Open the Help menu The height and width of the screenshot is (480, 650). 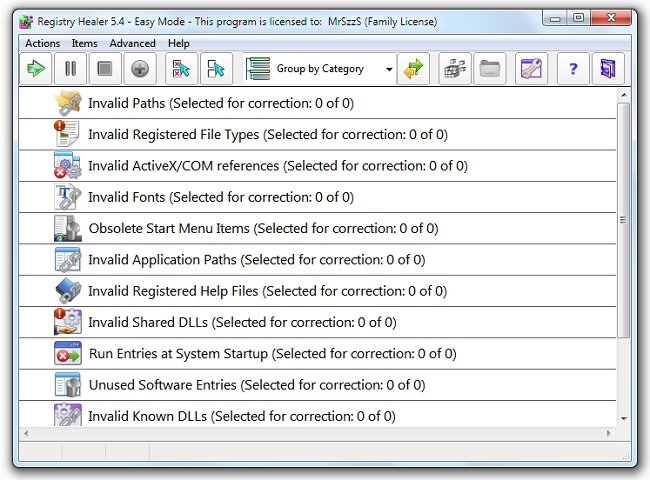pos(179,43)
